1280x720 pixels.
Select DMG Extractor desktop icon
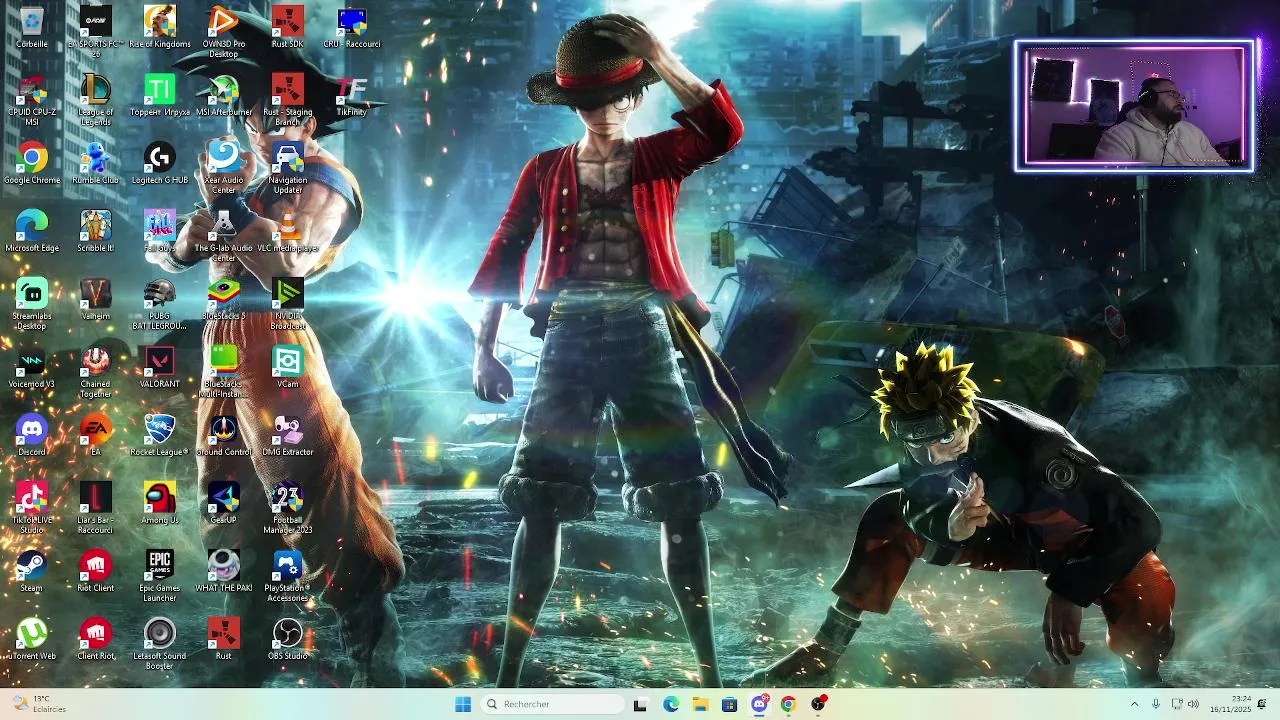[x=288, y=435]
